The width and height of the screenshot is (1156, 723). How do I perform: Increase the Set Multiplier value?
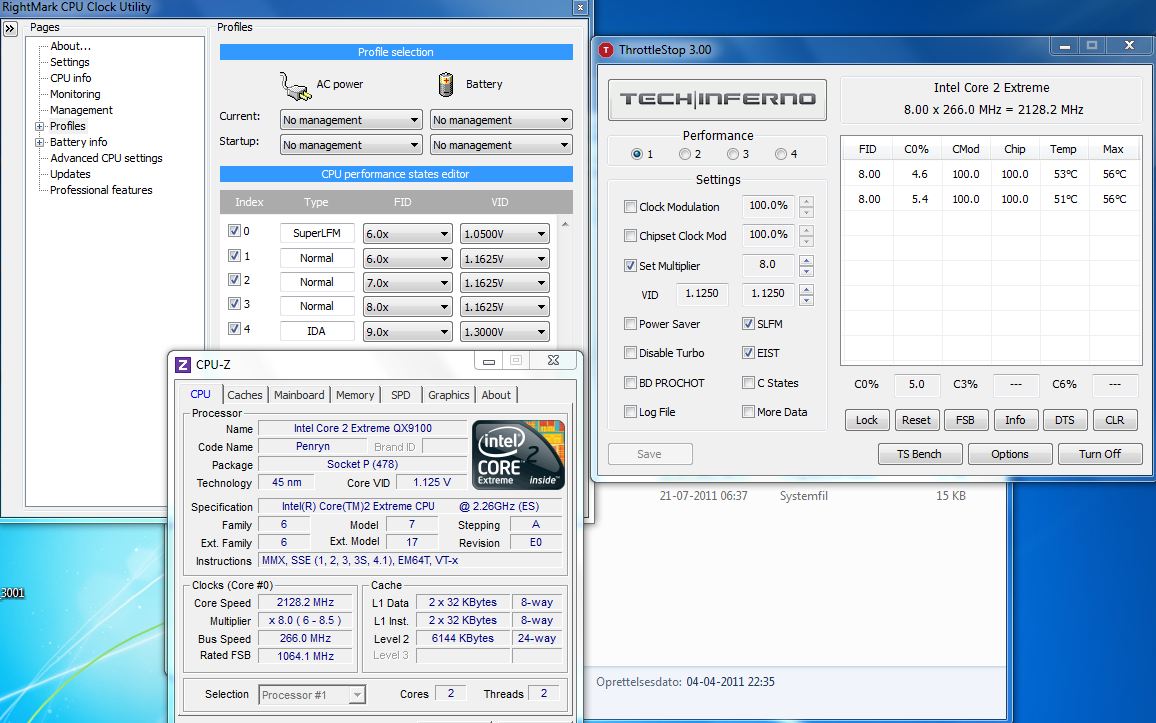pyautogui.click(x=807, y=260)
